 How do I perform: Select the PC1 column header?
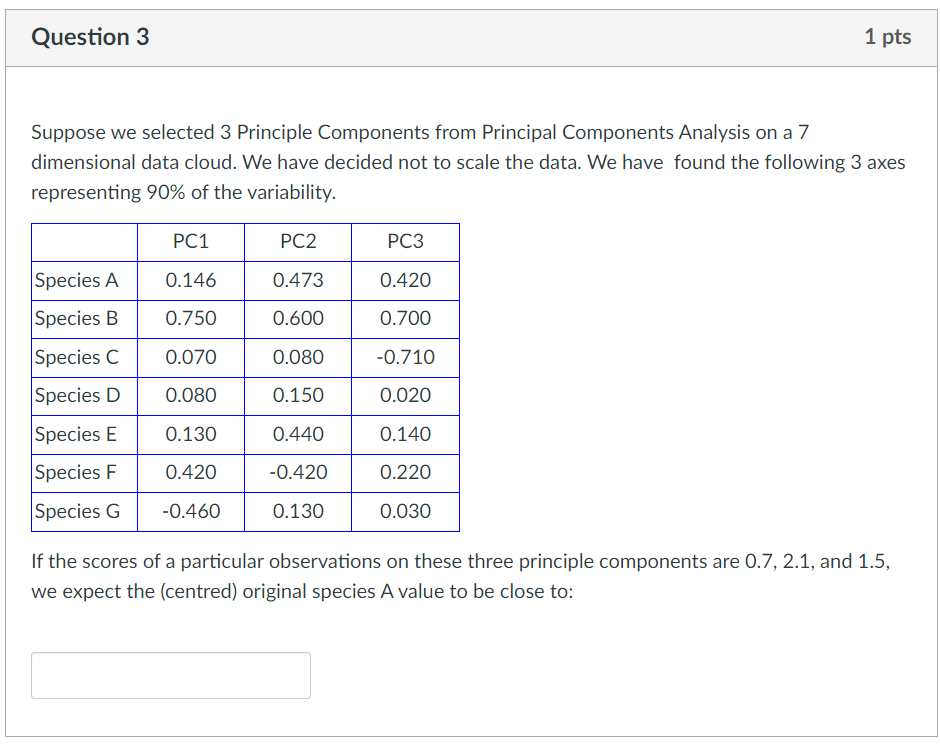(190, 241)
